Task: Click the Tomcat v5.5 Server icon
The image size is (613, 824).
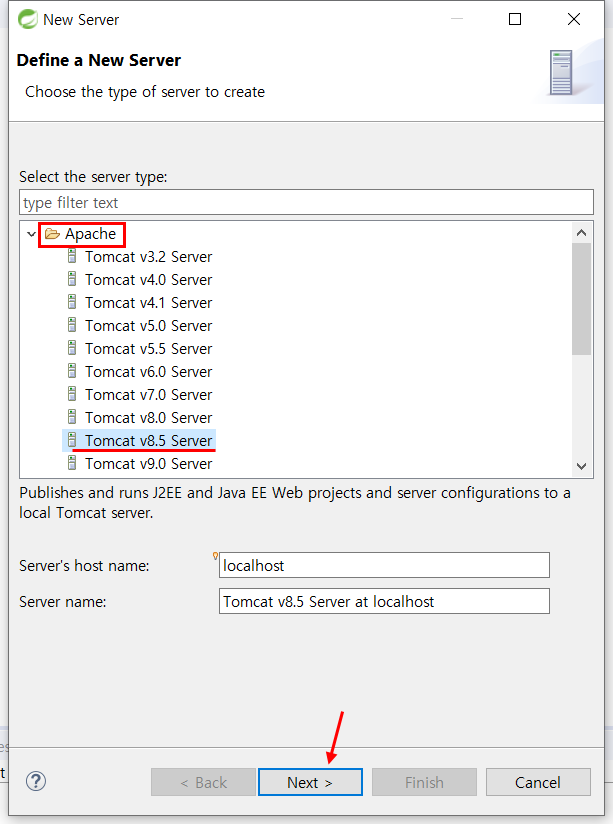Action: 72,348
